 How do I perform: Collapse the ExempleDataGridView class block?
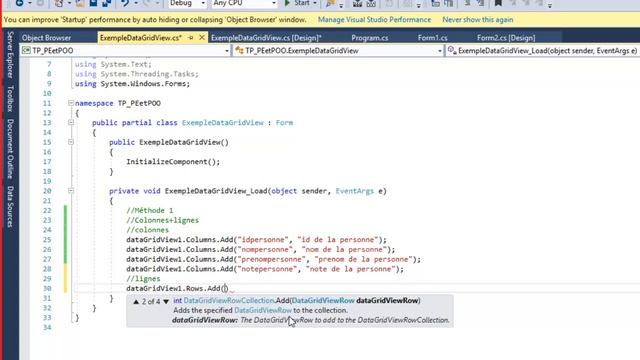click(71, 122)
